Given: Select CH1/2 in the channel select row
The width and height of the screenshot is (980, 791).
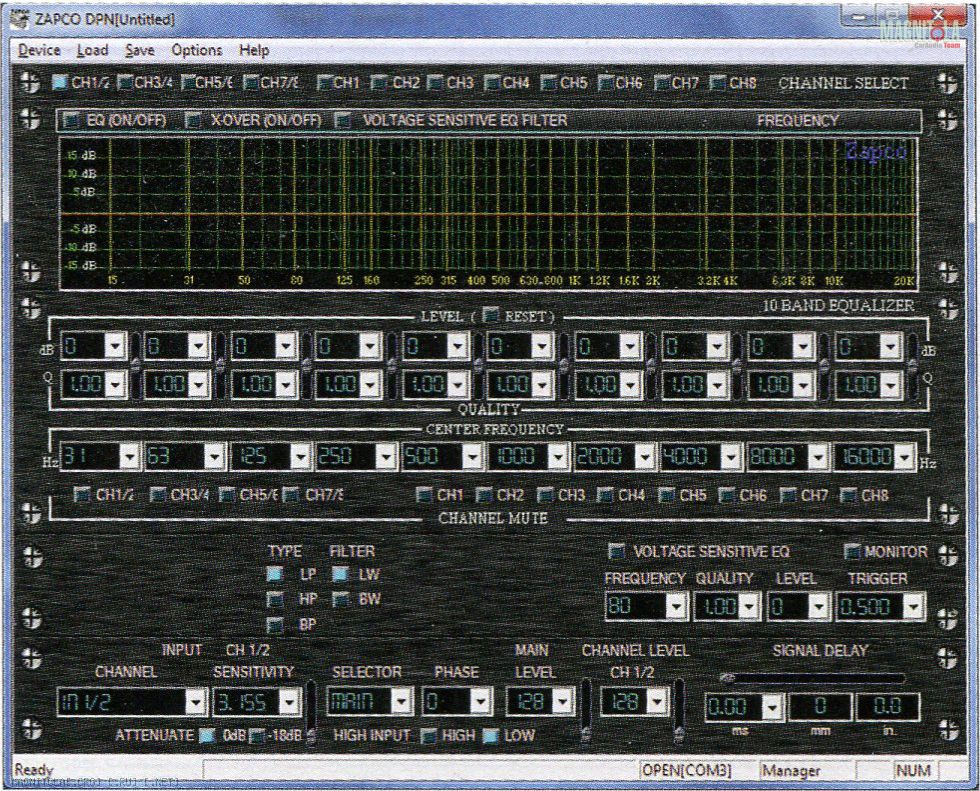Looking at the screenshot, I should [60, 82].
